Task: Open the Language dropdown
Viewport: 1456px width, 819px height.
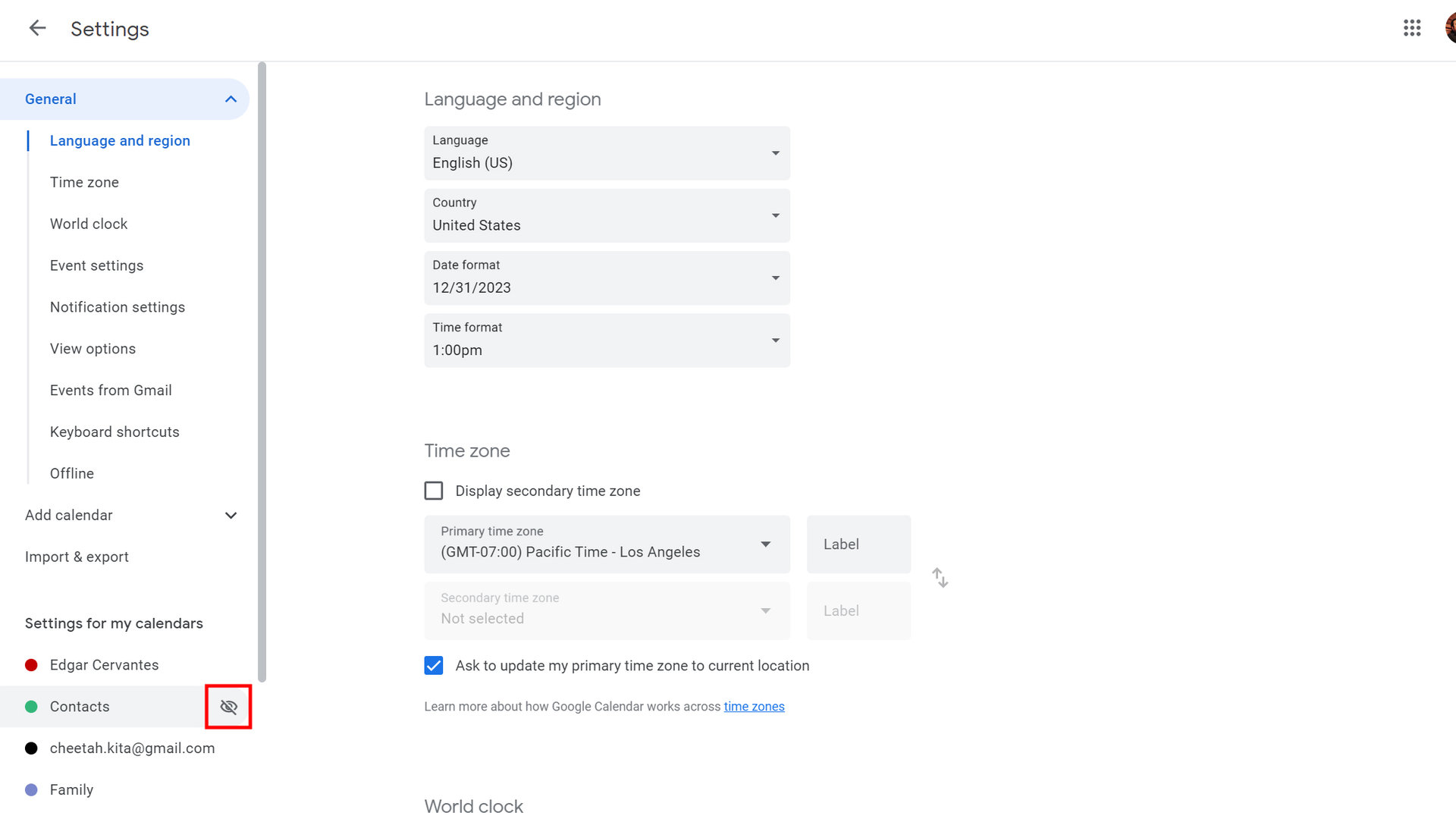Action: [607, 153]
